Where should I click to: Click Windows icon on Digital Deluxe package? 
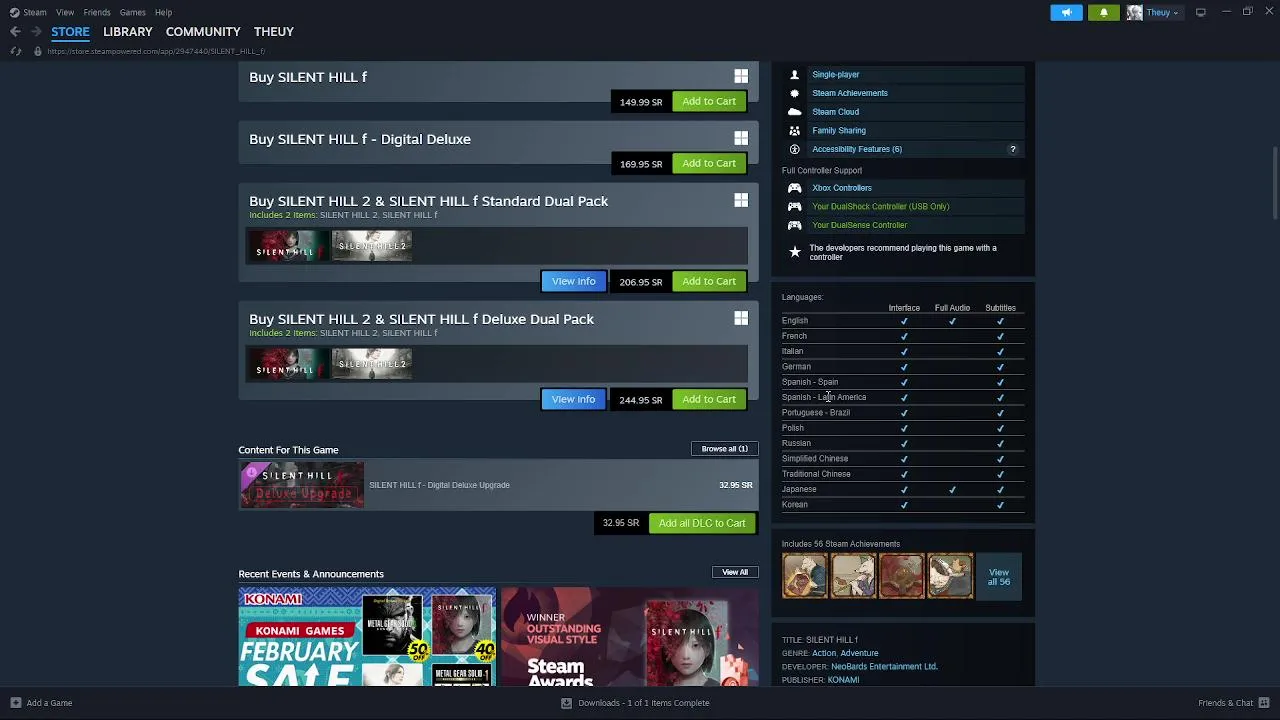pyautogui.click(x=741, y=139)
